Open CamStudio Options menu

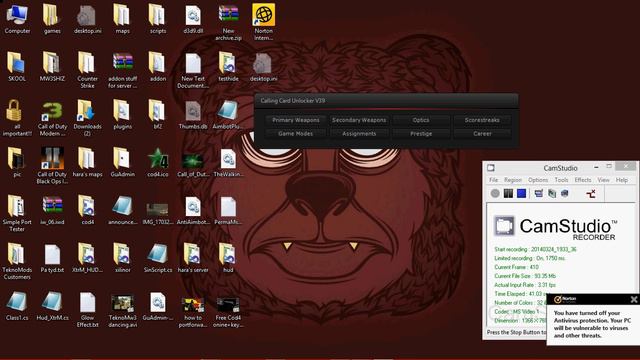coord(538,180)
